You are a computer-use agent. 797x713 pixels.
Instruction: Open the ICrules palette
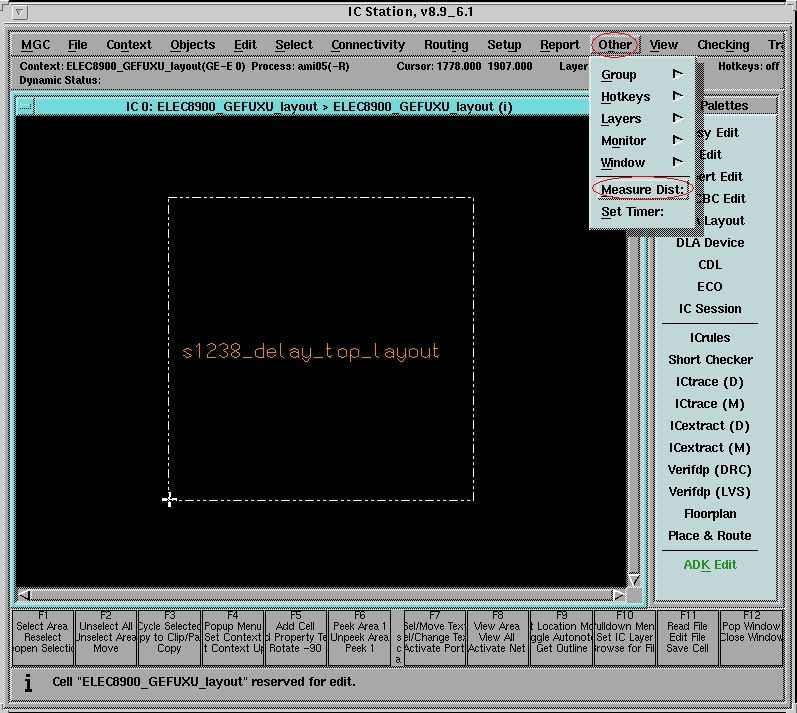tap(710, 338)
